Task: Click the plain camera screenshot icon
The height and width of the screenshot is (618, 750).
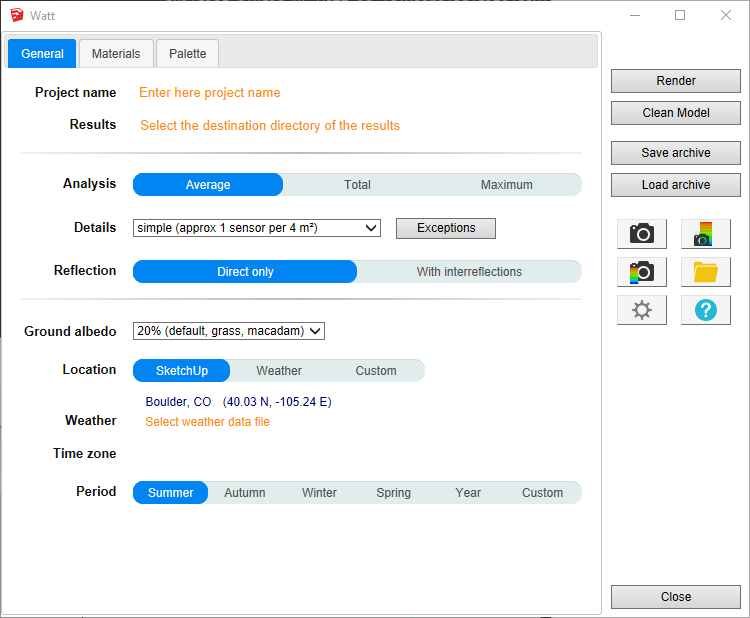Action: coord(641,234)
